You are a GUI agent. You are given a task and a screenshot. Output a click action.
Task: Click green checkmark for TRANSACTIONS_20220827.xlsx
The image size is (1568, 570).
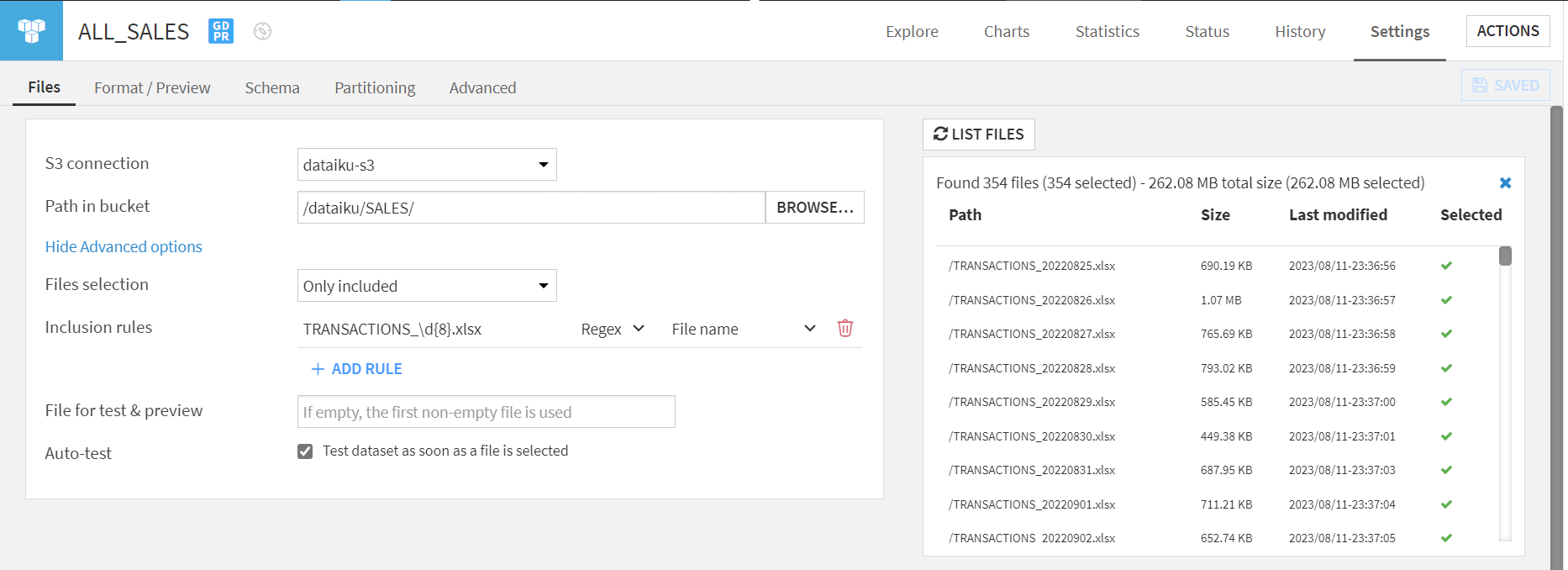[x=1446, y=334]
